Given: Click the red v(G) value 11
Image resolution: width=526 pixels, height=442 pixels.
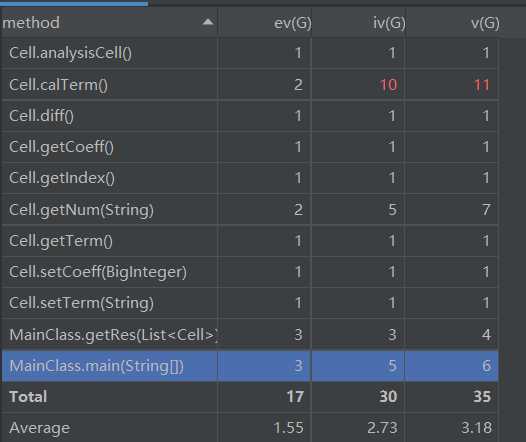Looking at the screenshot, I should [x=482, y=85].
